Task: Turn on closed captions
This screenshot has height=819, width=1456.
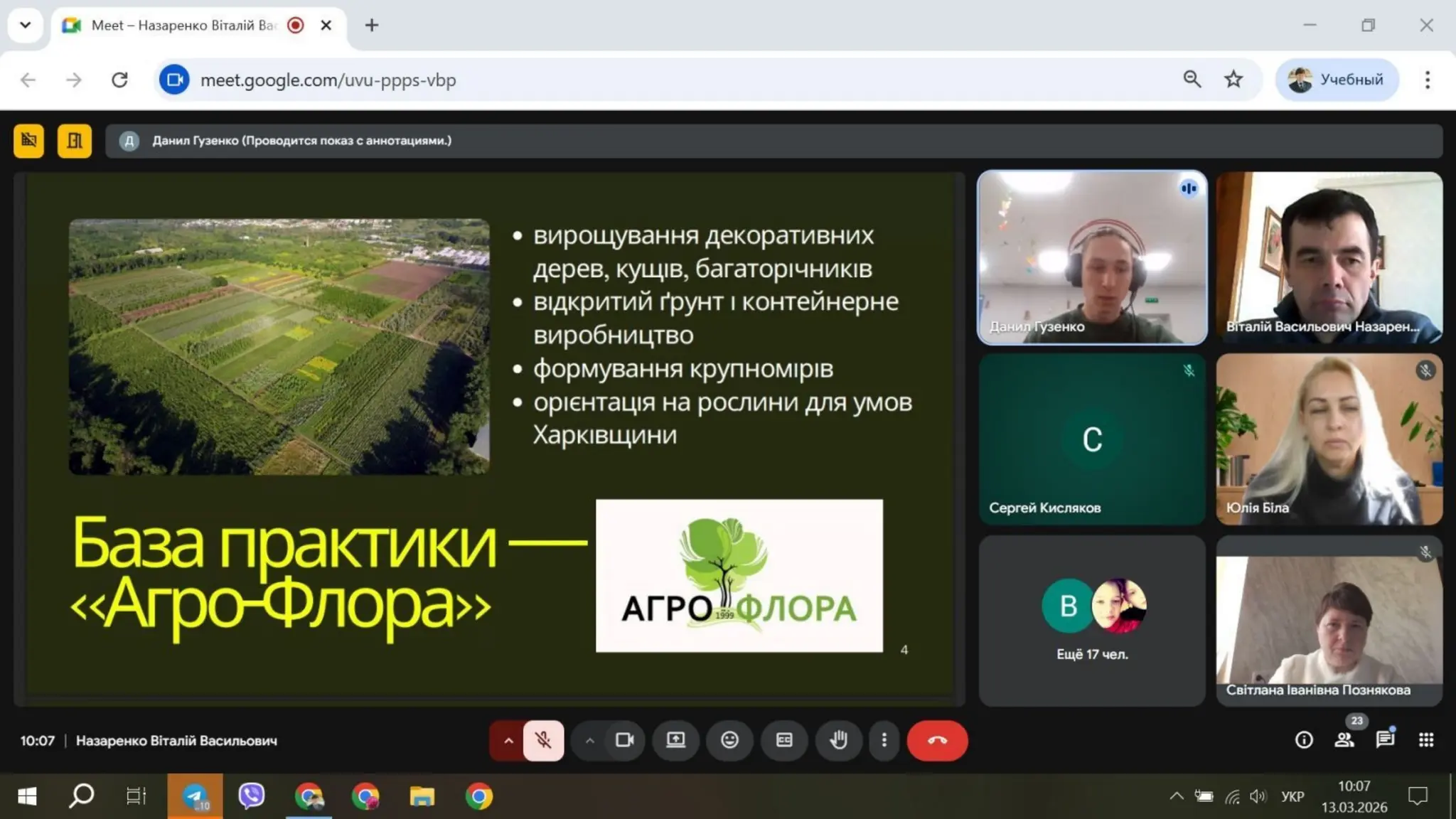Action: click(x=784, y=741)
